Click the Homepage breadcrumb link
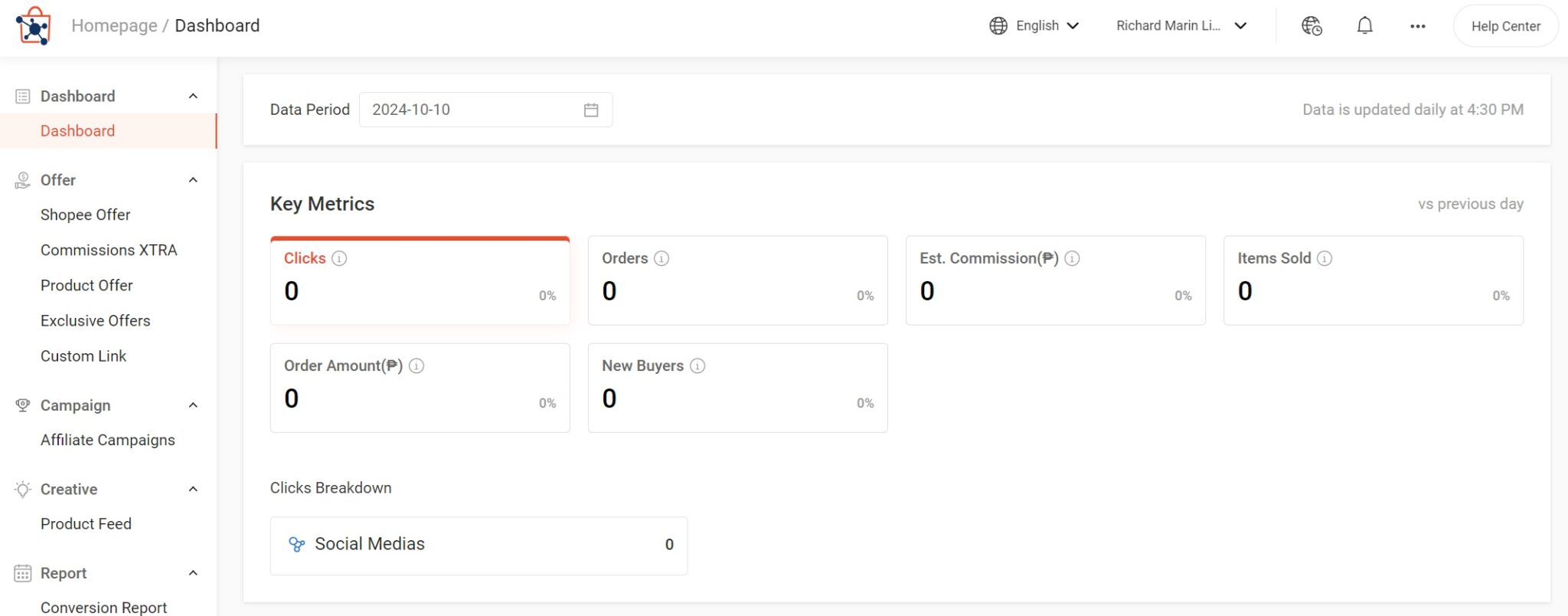 pyautogui.click(x=114, y=26)
